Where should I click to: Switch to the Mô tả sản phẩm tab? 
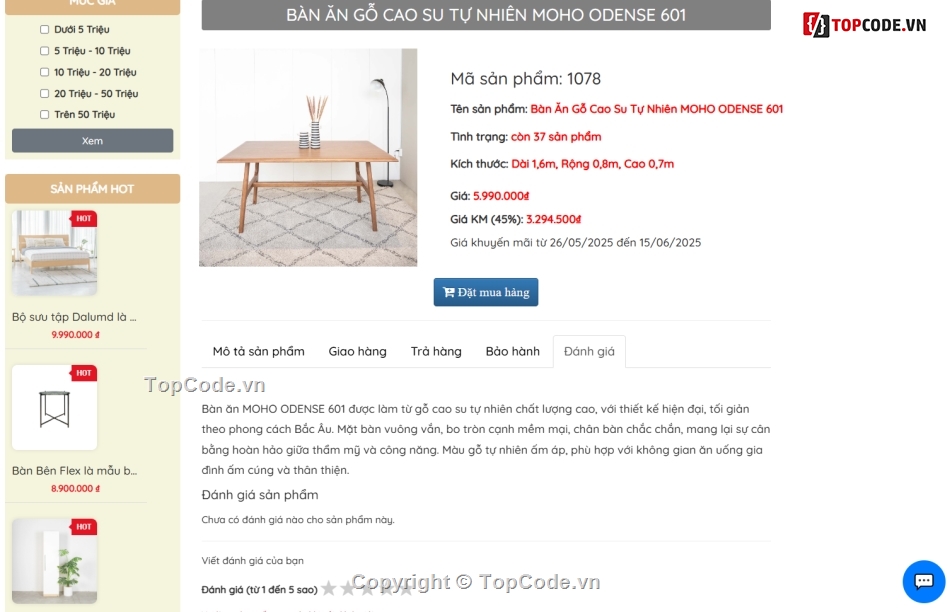coord(259,351)
